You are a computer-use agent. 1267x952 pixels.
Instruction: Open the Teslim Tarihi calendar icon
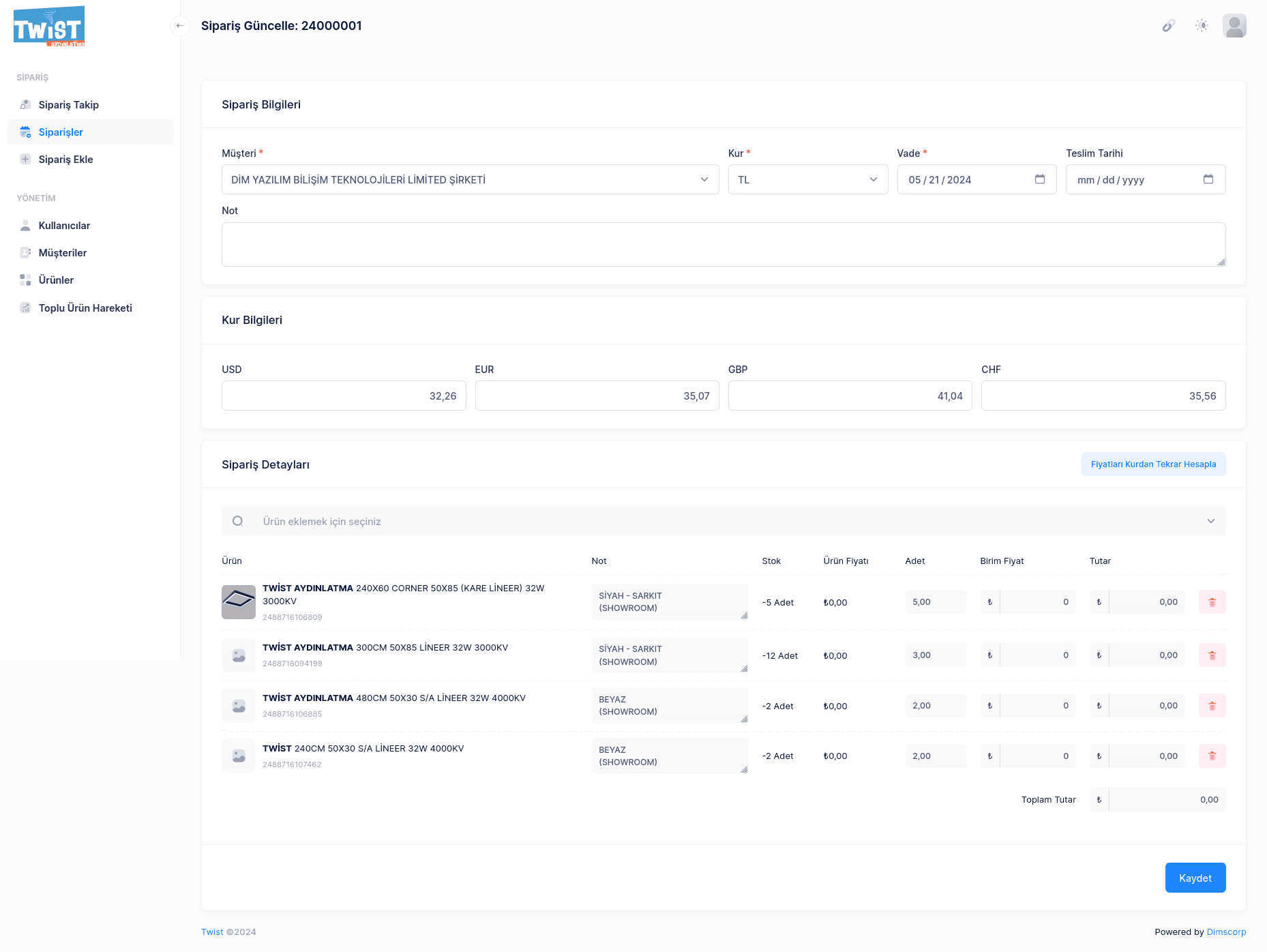[x=1208, y=179]
